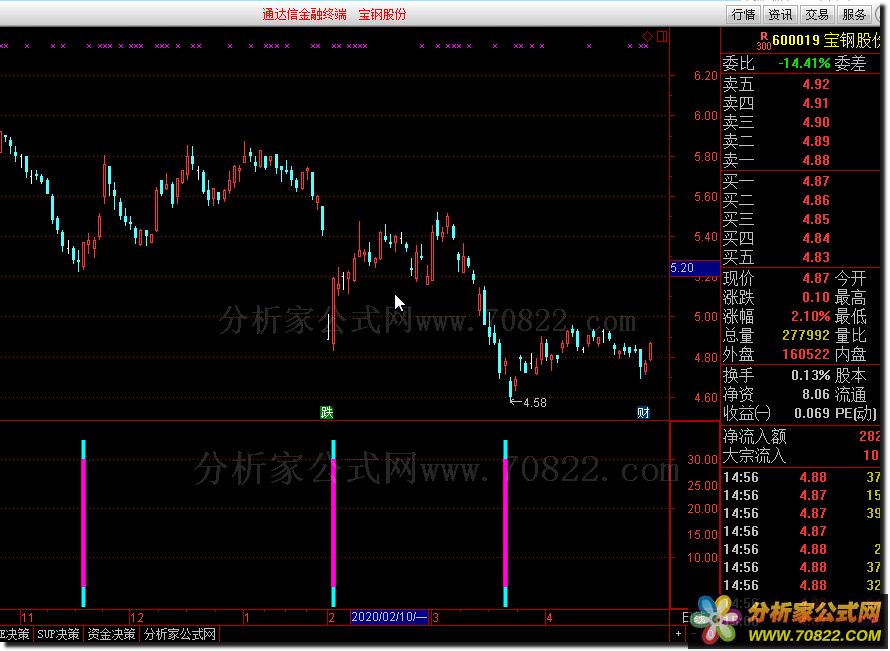Click the month 12 marker on timeline
Viewport: 890px width, 651px height.
click(137, 618)
